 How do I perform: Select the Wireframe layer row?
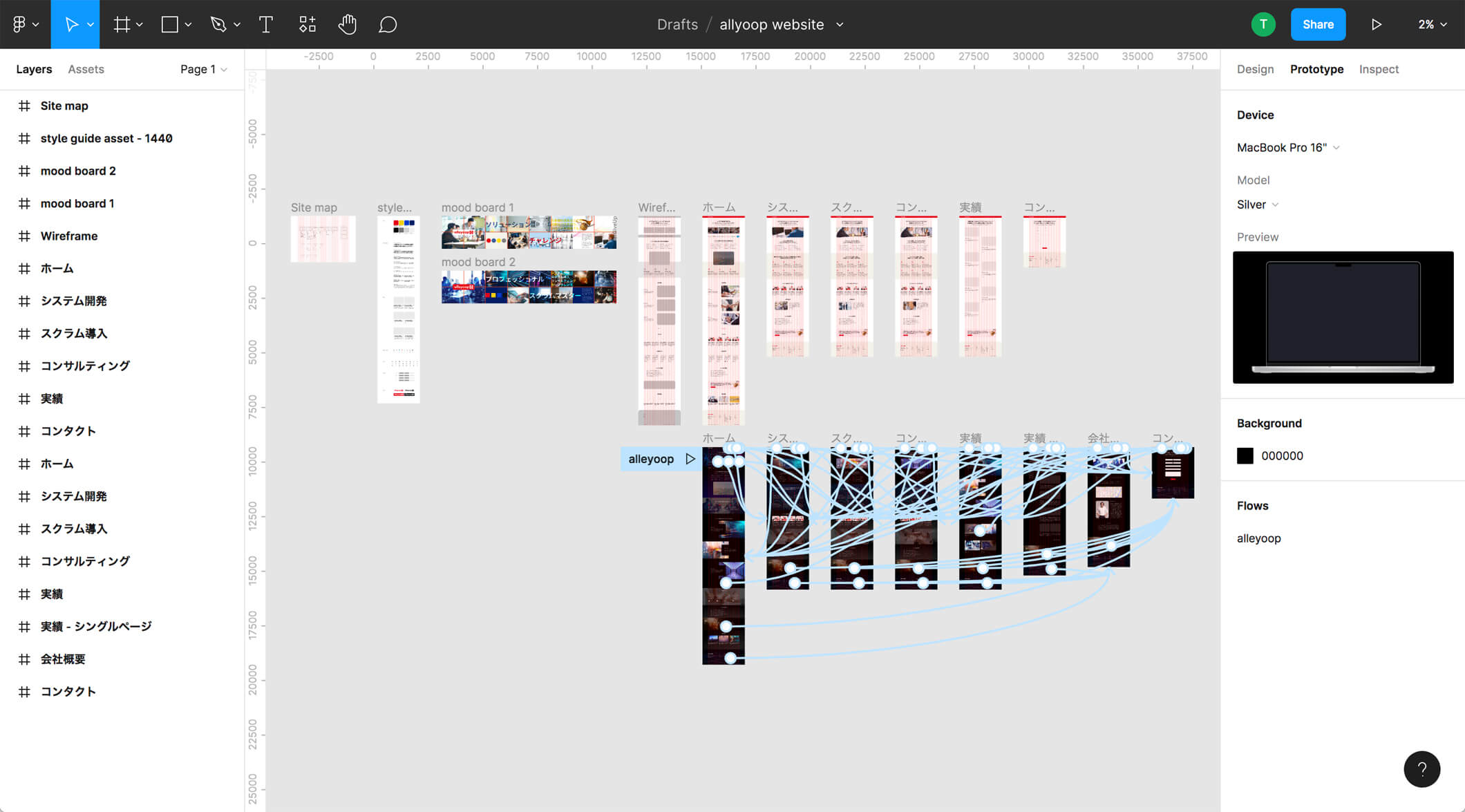(x=122, y=236)
